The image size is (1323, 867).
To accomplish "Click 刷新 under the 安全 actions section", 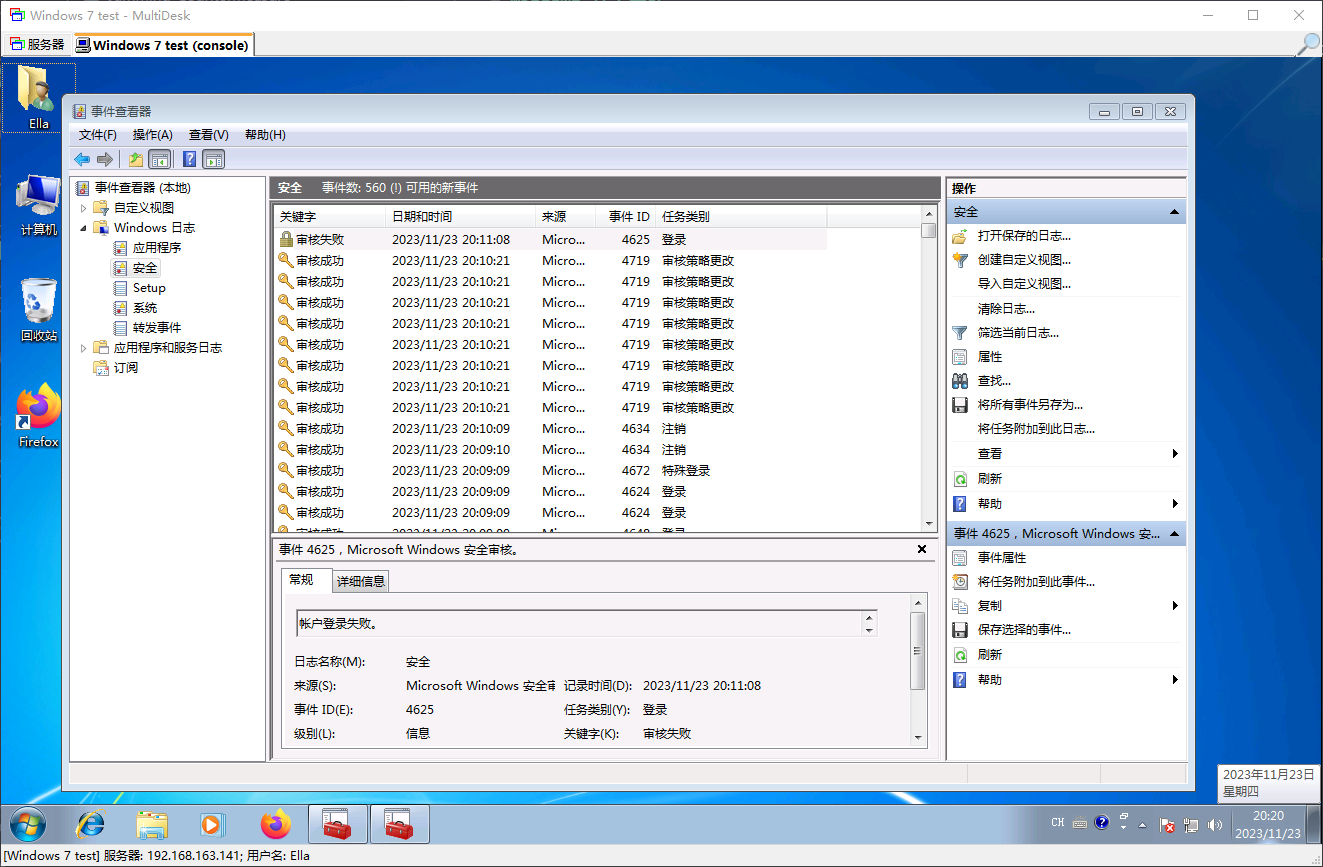I will (990, 479).
